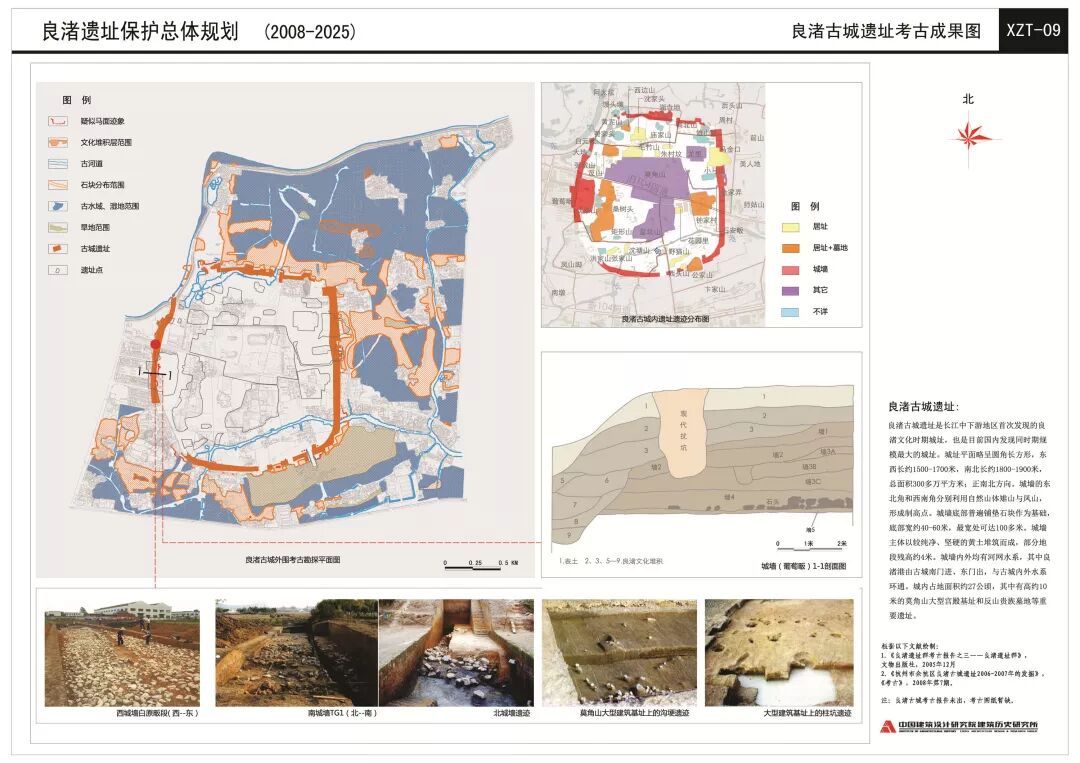Click the 现代扰坑 label in the section drawing

[683, 430]
